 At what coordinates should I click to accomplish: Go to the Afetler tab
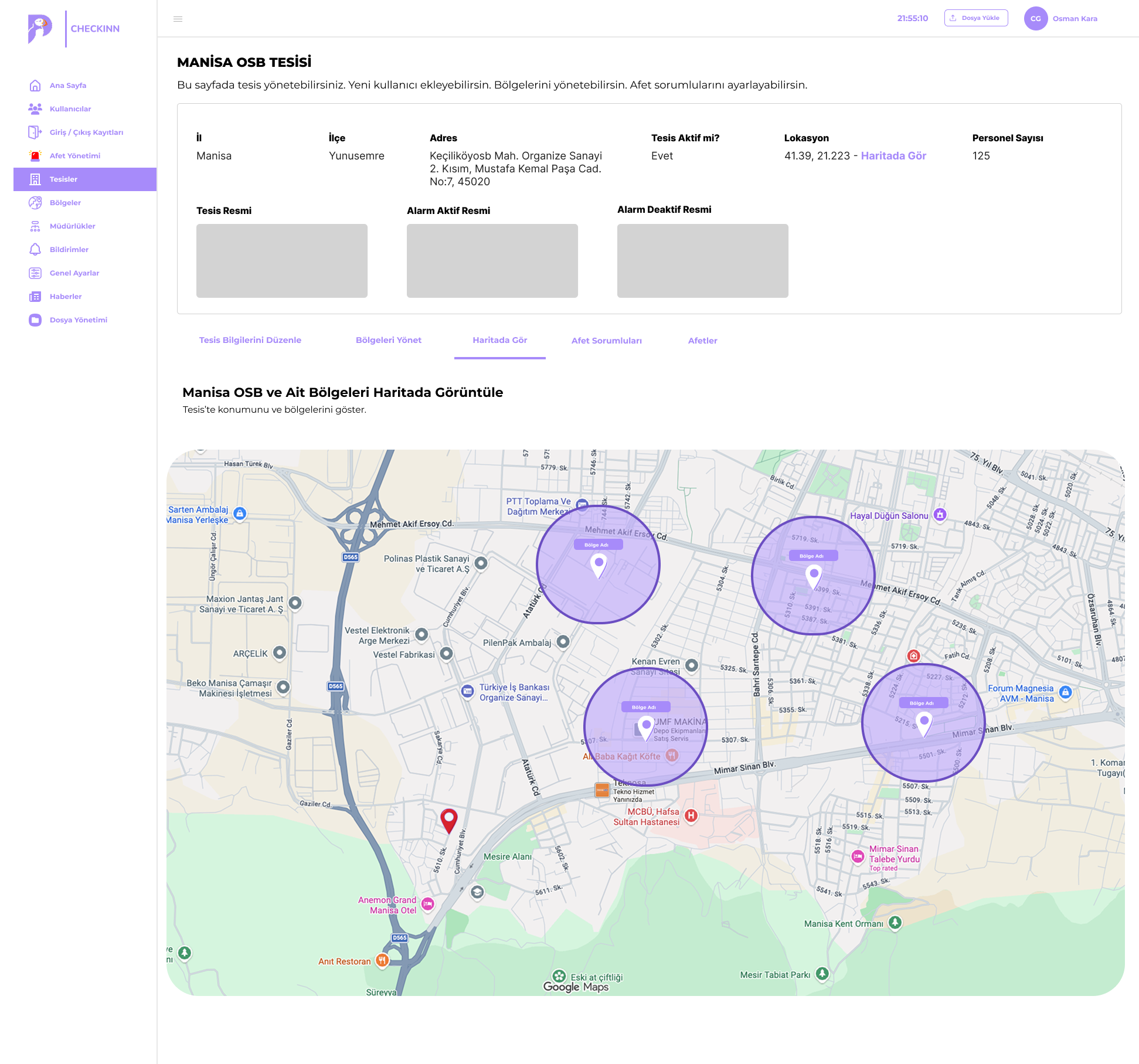702,341
